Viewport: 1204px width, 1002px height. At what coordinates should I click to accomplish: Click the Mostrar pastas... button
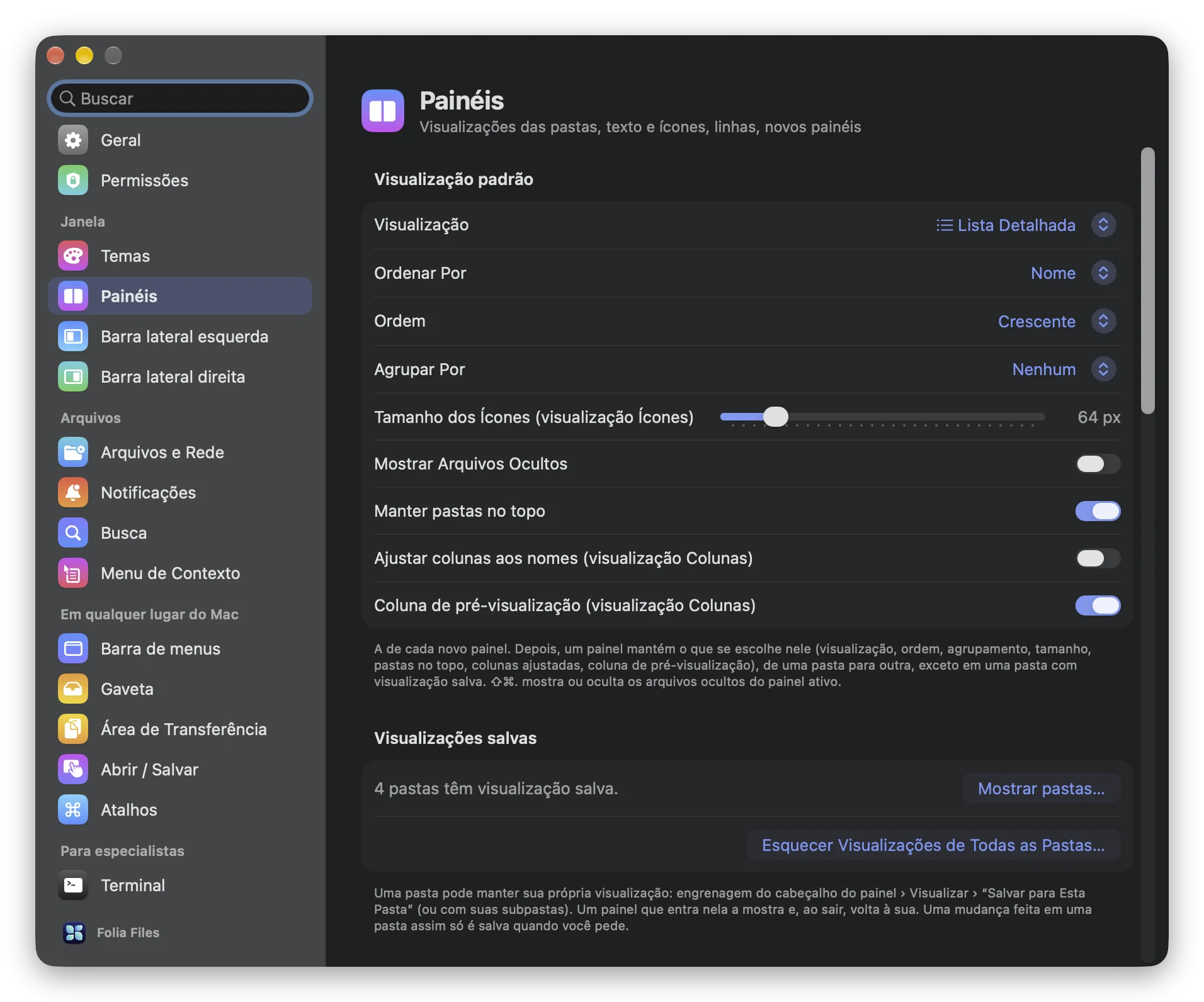[x=1041, y=789]
